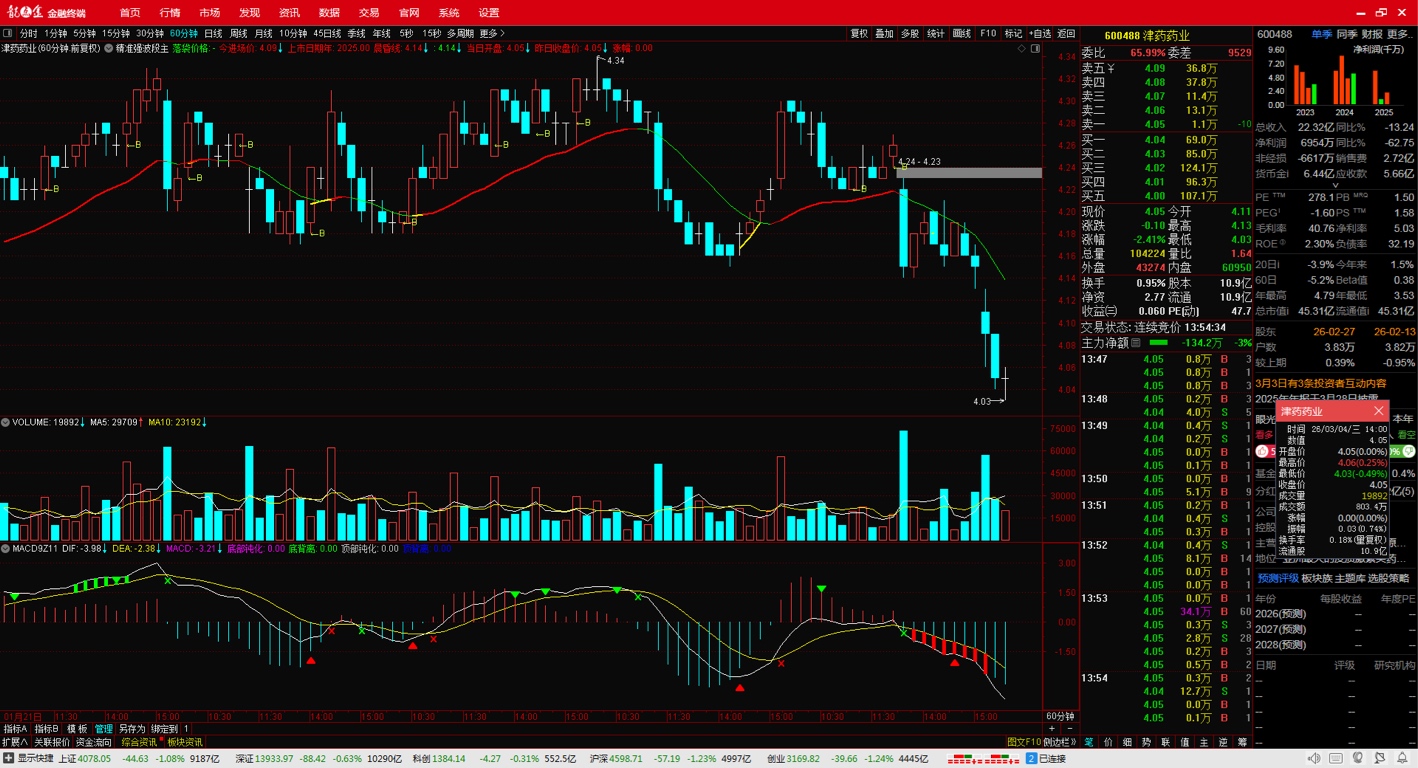Click 绑定到 bind button
The height and width of the screenshot is (768, 1418).
165,729
